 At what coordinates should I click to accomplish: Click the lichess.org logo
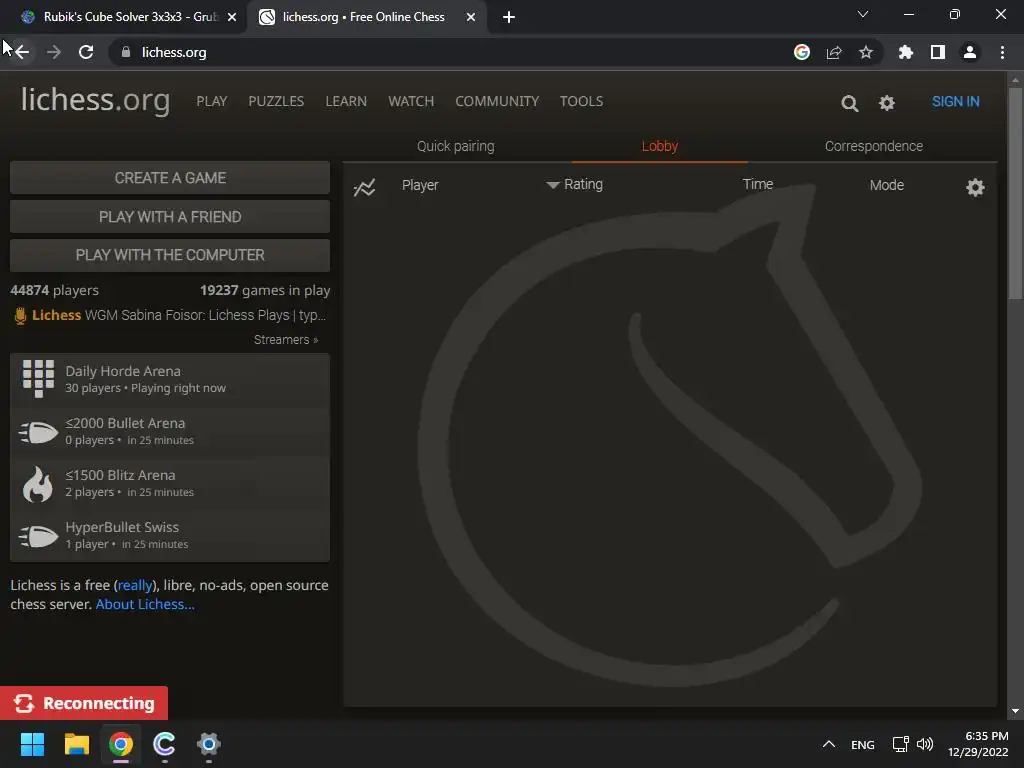95,100
